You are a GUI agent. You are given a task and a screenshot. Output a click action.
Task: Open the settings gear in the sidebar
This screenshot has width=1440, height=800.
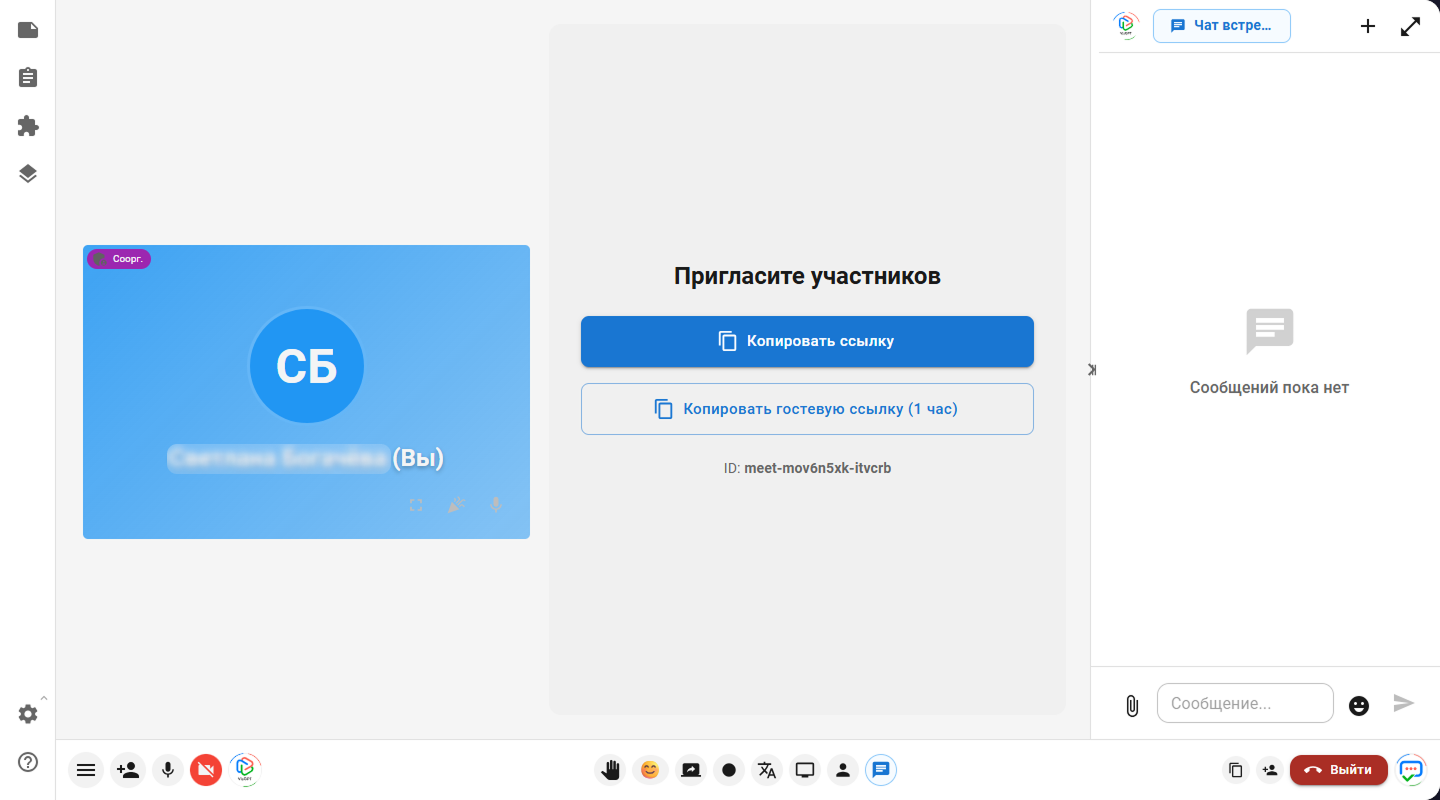(x=28, y=714)
